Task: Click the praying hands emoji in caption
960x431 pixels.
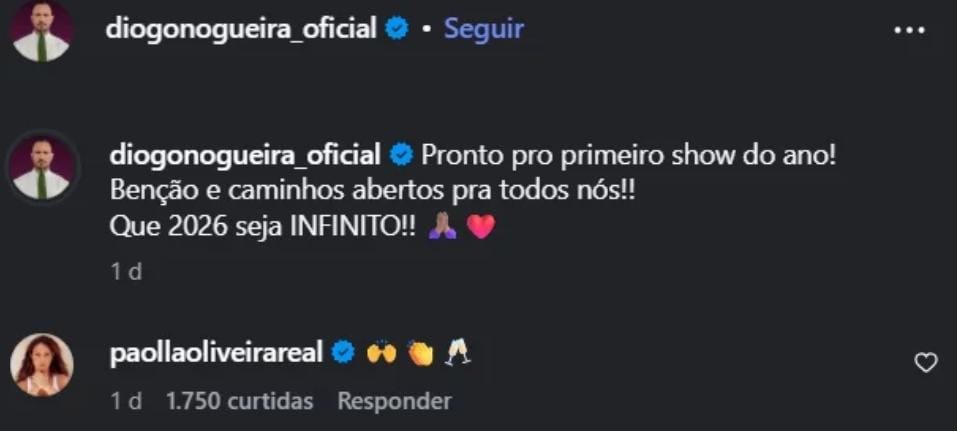Action: (x=443, y=228)
